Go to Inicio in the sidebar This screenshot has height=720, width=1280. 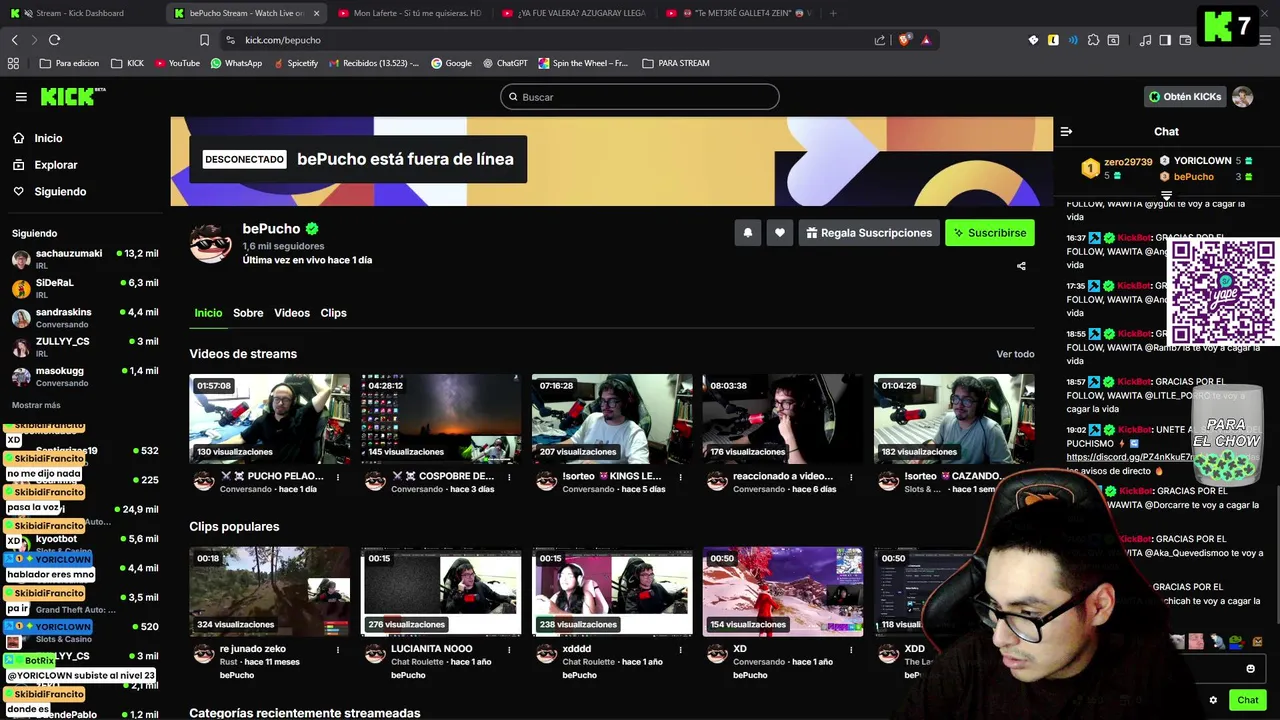[x=48, y=138]
